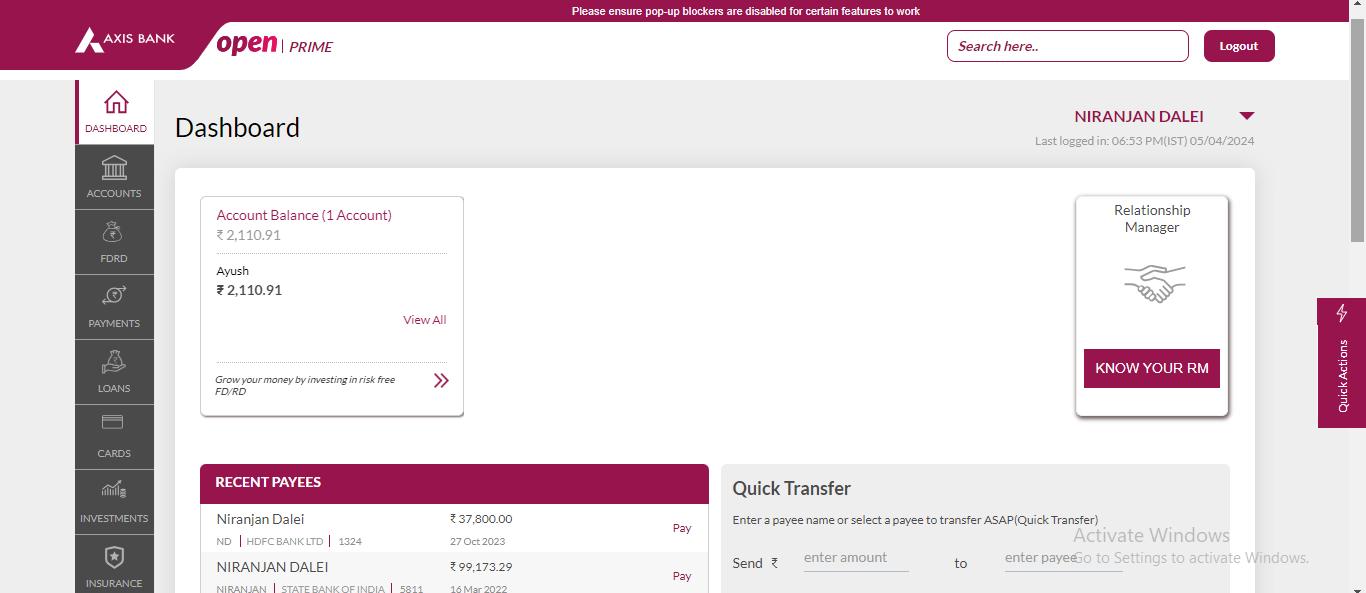Click the KNOW YOUR RM button
This screenshot has width=1366, height=593.
[x=1151, y=368]
